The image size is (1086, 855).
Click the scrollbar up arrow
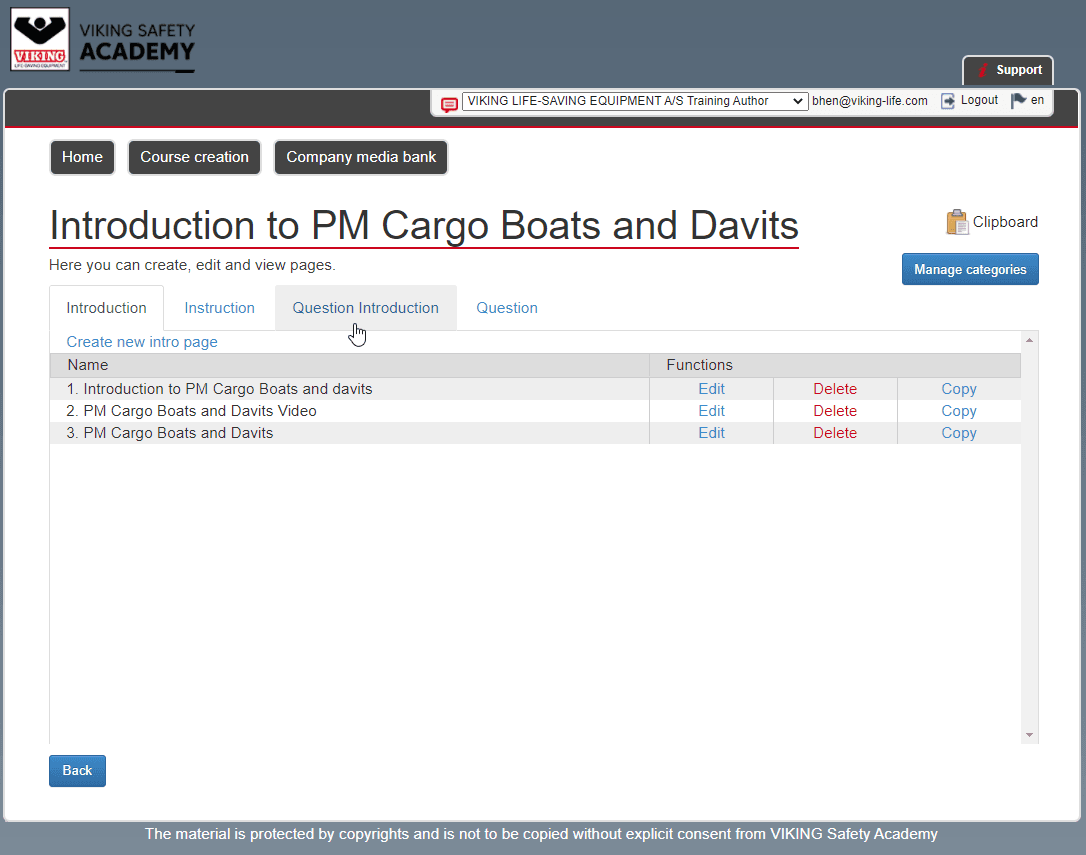click(x=1029, y=340)
